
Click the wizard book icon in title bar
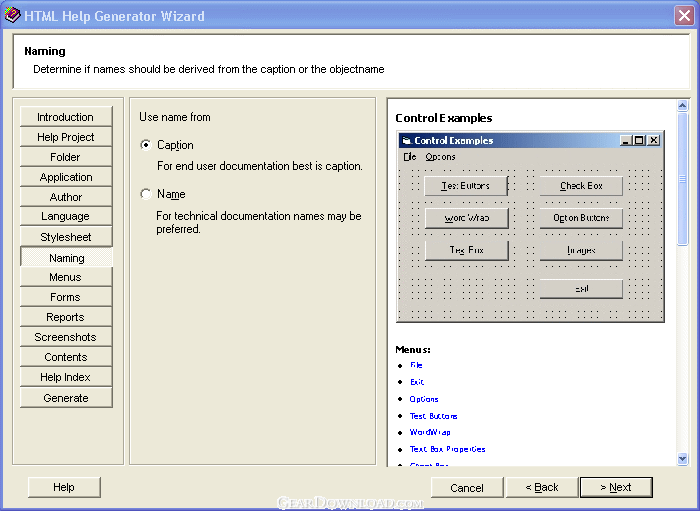click(12, 15)
